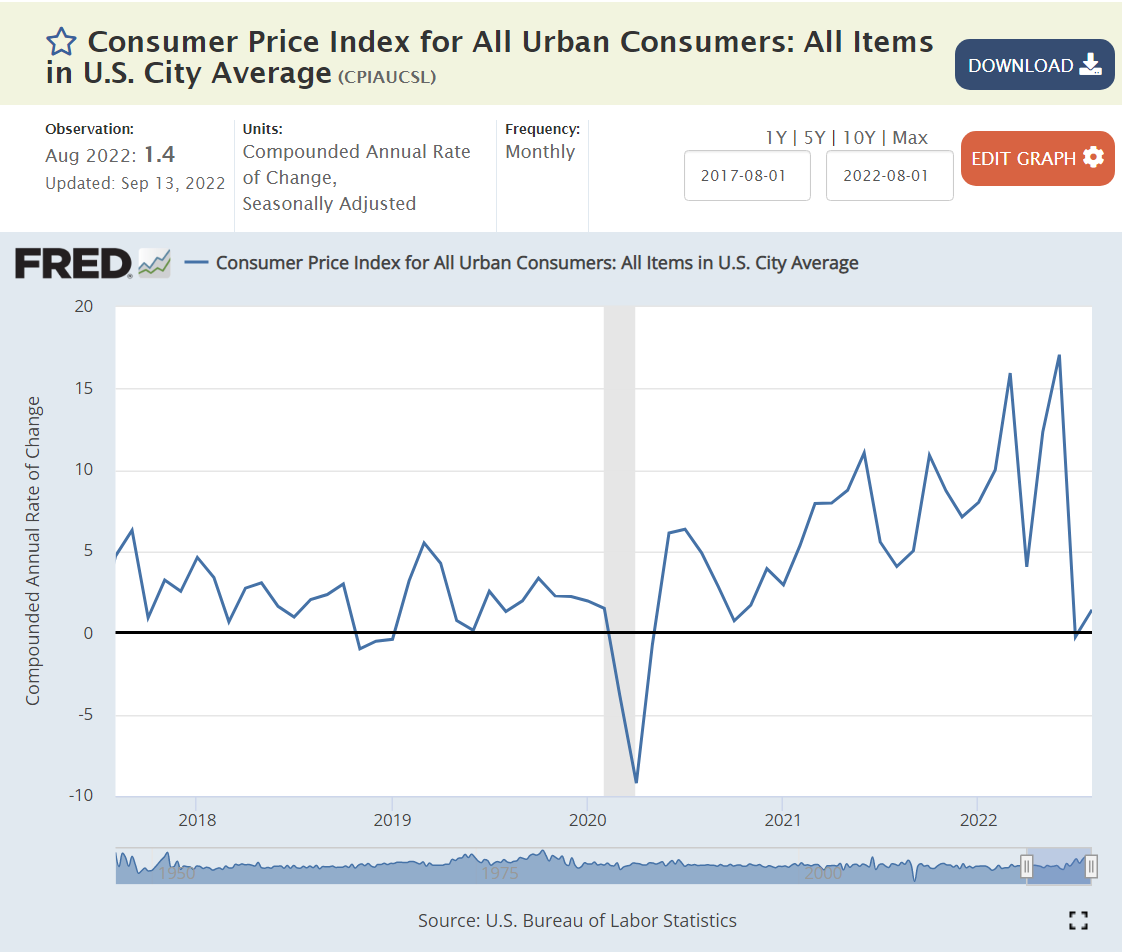
Task: Click the right range slider handle
Action: point(1091,866)
